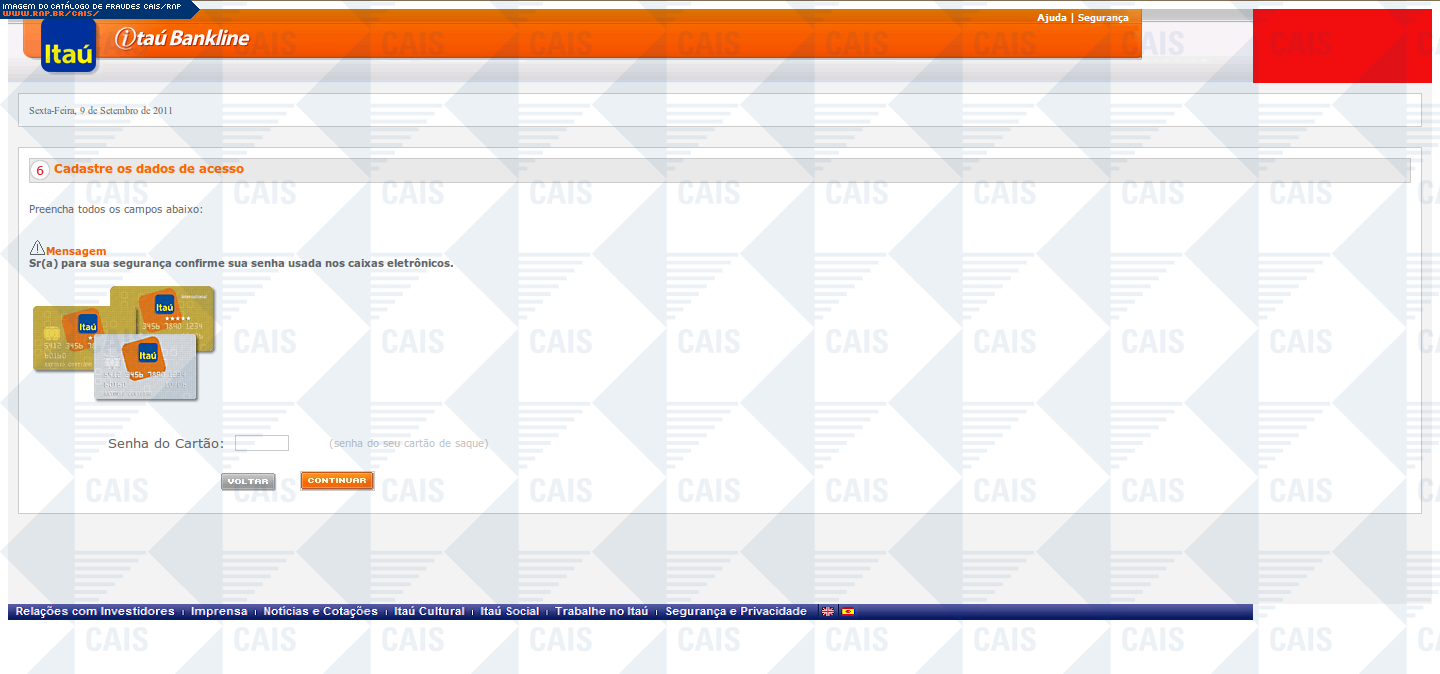1440x674 pixels.
Task: Visit Itaú Cultural from the footer
Action: click(429, 612)
